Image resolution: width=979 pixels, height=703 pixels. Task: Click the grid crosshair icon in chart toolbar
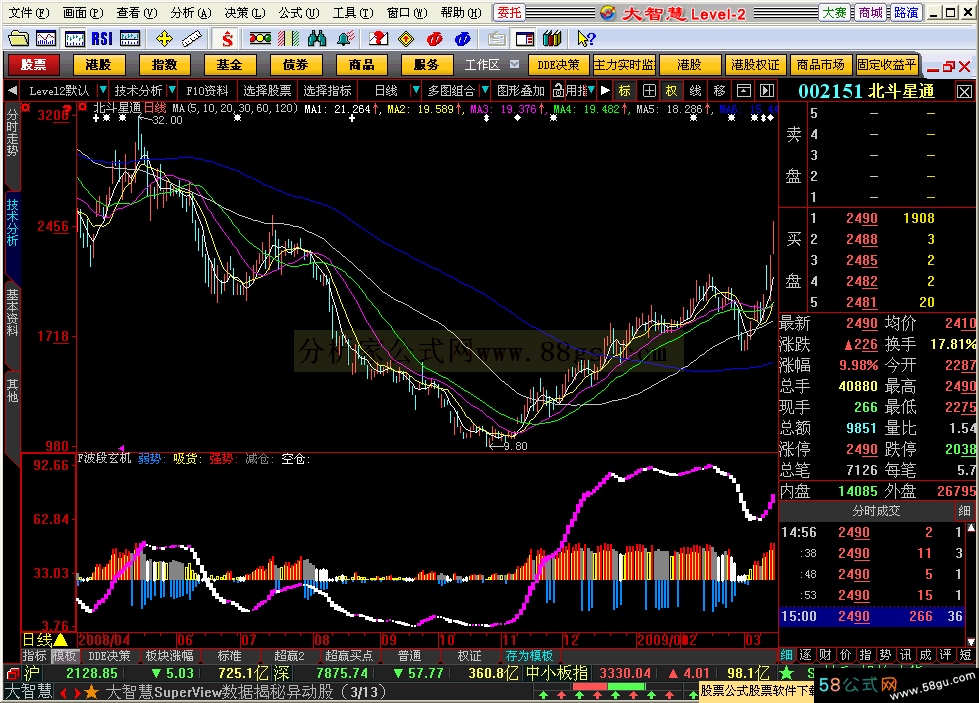click(649, 91)
